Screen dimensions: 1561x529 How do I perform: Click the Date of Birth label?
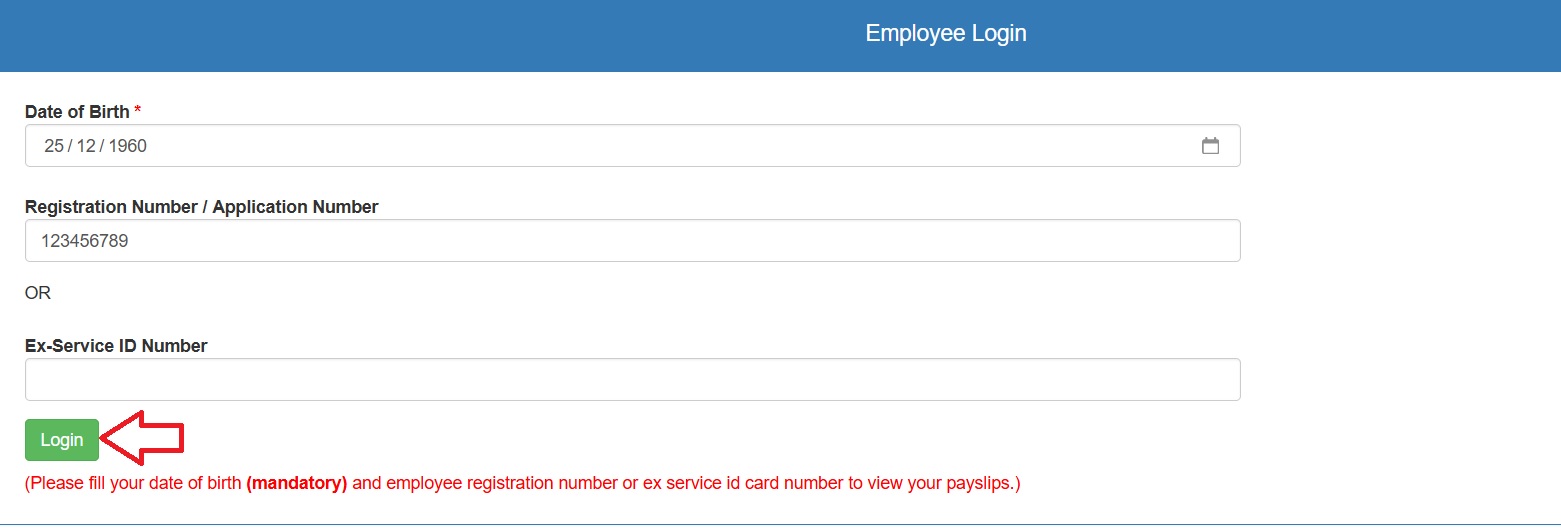[77, 112]
